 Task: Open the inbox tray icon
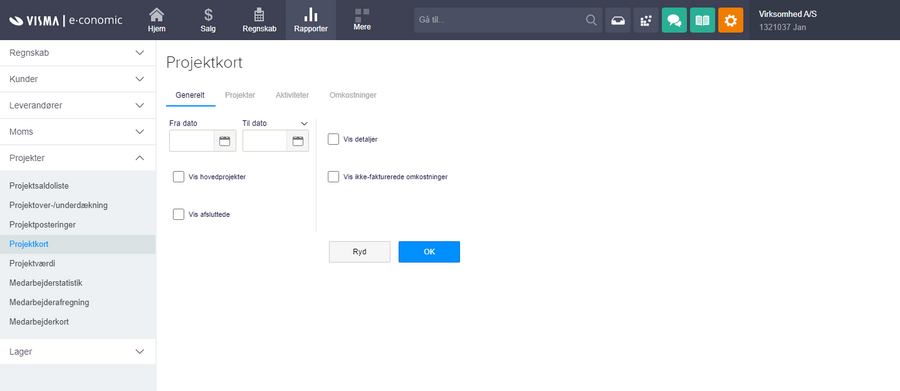click(618, 20)
